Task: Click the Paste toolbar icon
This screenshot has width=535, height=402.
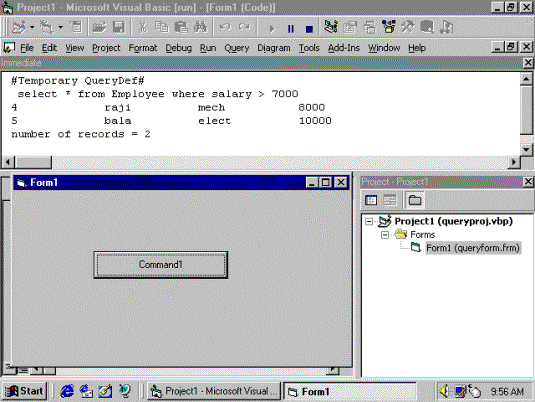Action: coord(181,27)
